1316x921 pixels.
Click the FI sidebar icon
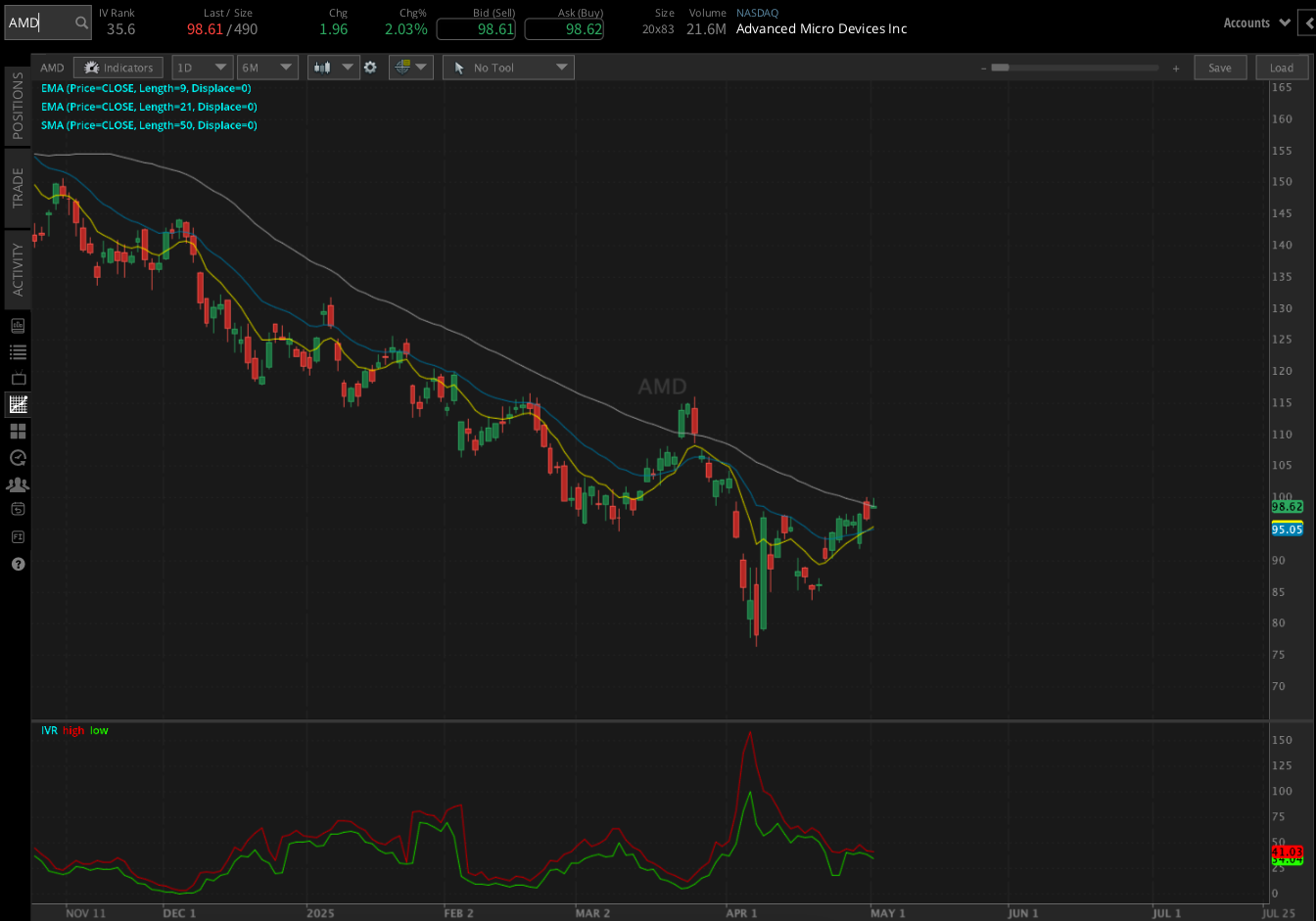(x=18, y=537)
